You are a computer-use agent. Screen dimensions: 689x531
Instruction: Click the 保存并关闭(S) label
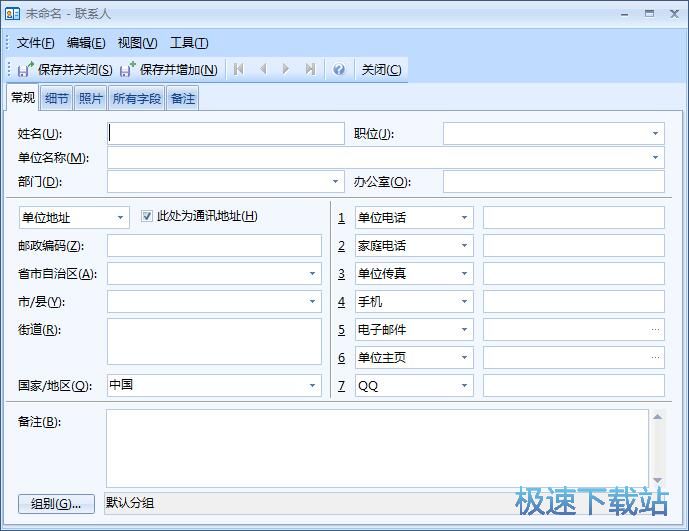[x=75, y=69]
